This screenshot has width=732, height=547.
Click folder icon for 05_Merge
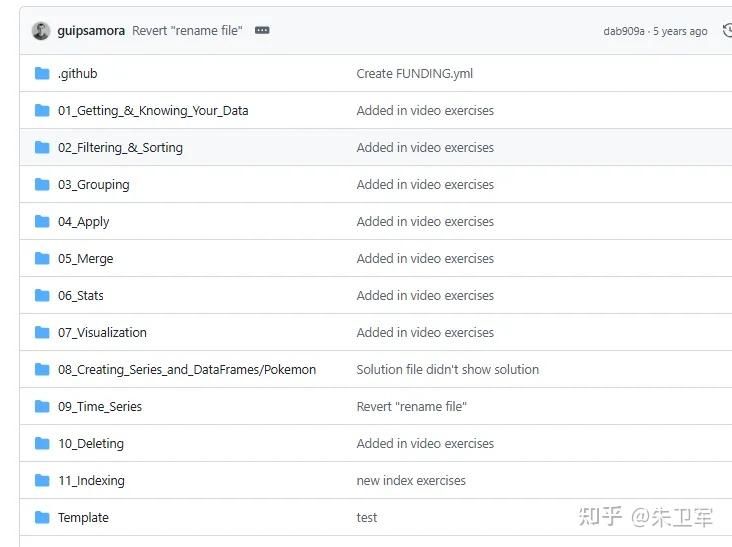[42, 258]
